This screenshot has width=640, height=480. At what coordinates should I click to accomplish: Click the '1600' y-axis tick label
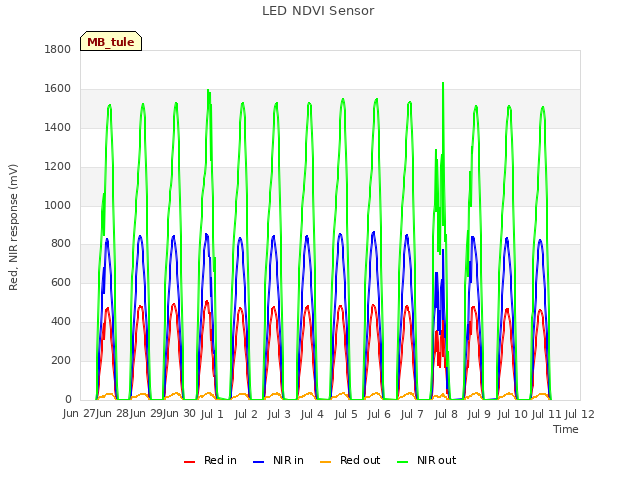58,89
